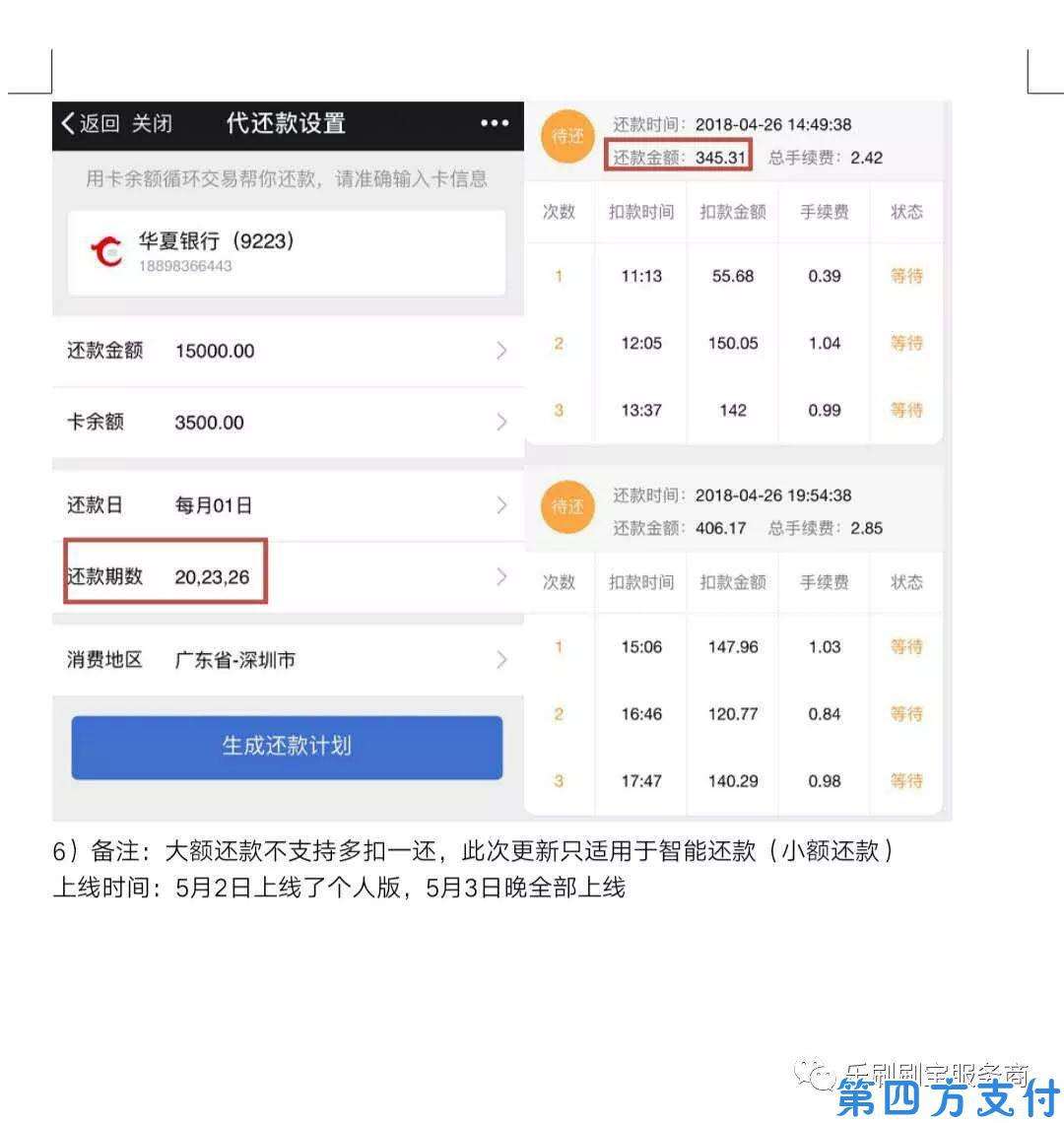Click the highlighted 还款金额 345.31 box

(x=679, y=157)
